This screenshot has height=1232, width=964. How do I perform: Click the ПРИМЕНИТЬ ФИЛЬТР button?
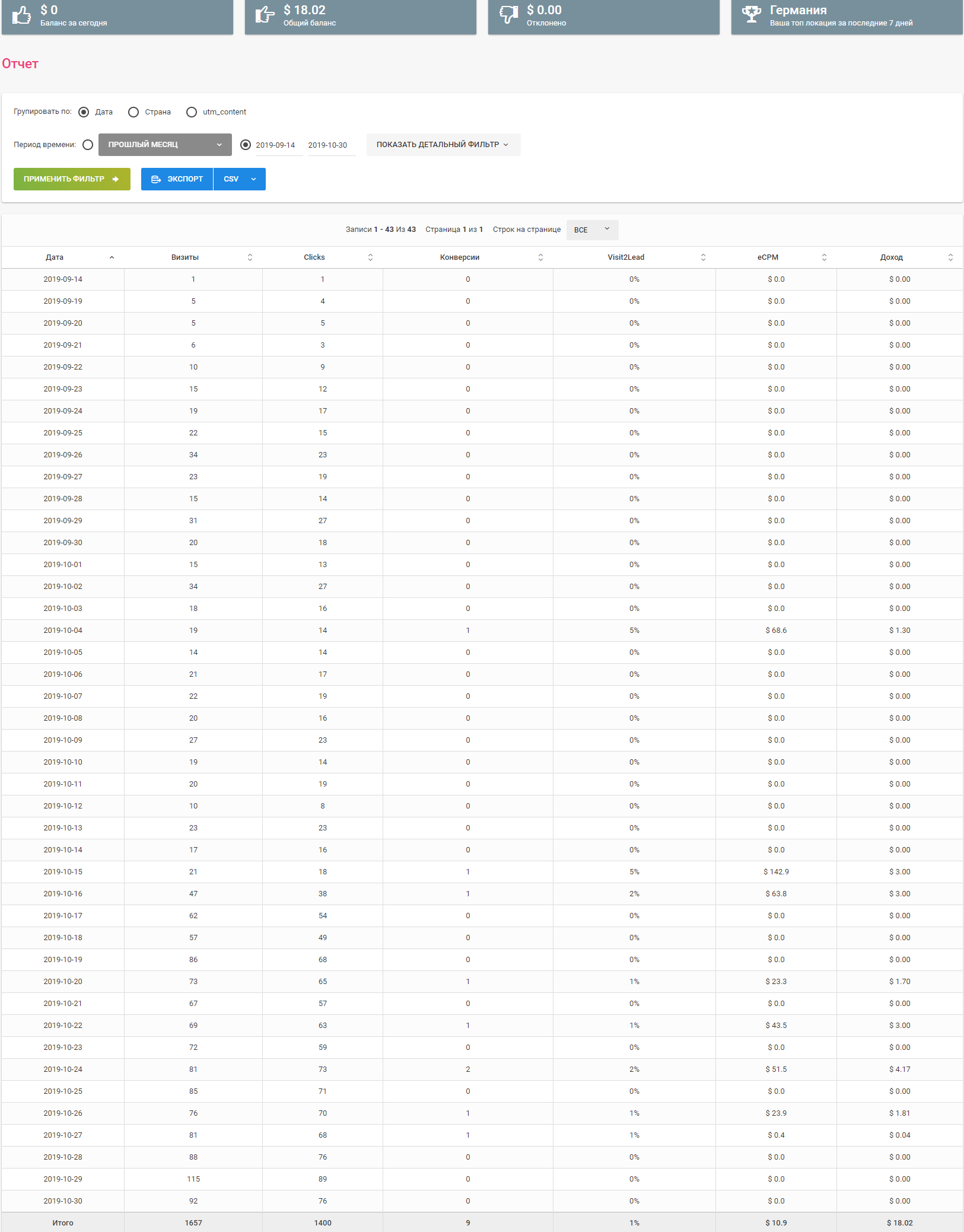tap(71, 179)
